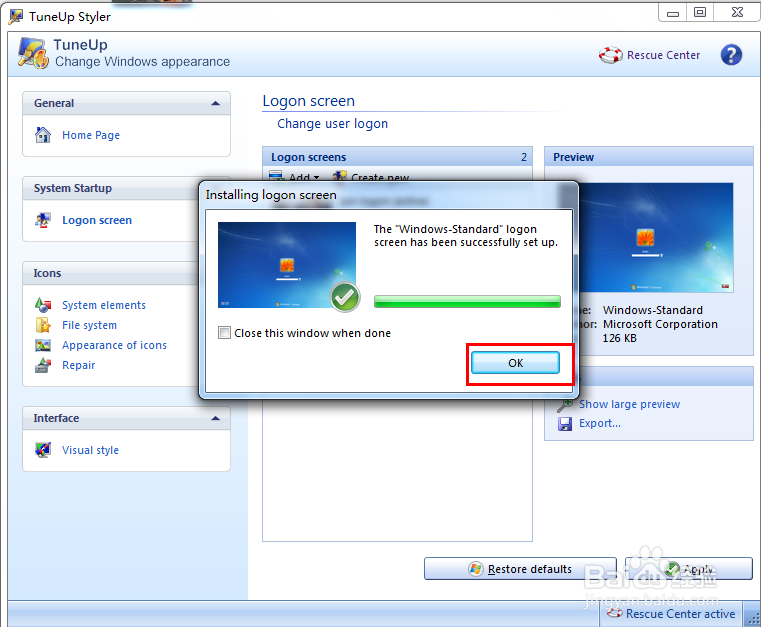Collapse the General panel arrow
The image size is (761, 627).
tap(215, 103)
